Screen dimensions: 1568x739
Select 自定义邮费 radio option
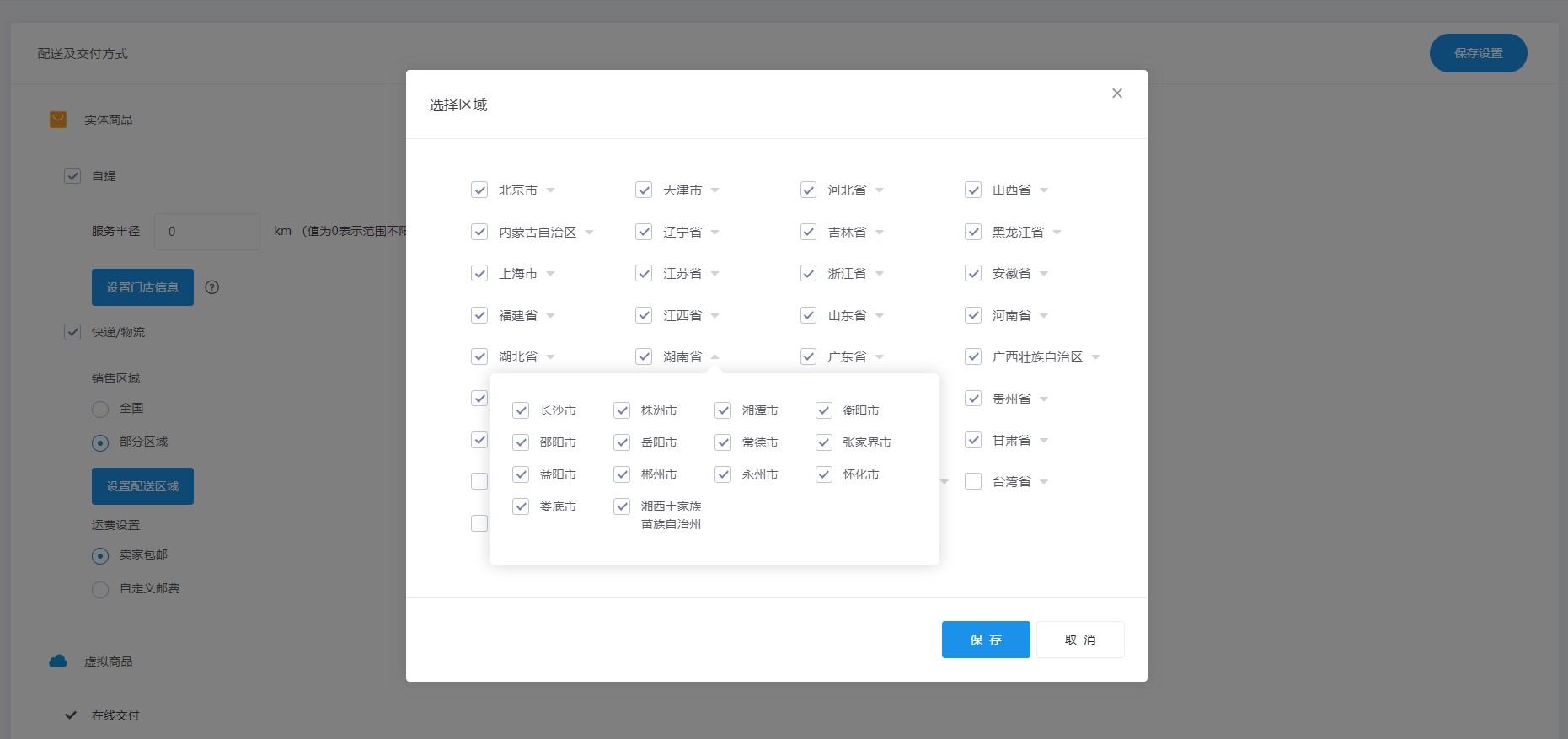(100, 590)
